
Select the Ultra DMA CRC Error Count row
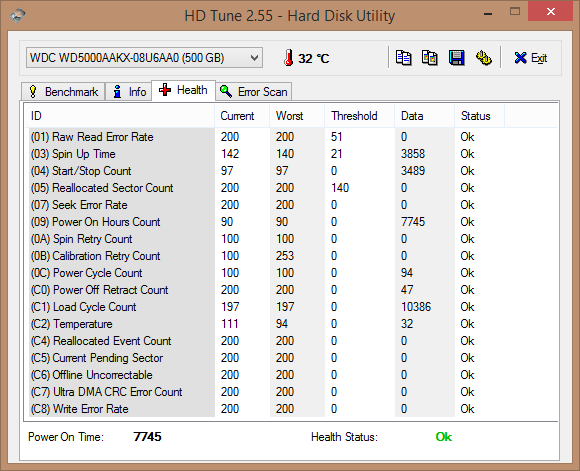291,392
